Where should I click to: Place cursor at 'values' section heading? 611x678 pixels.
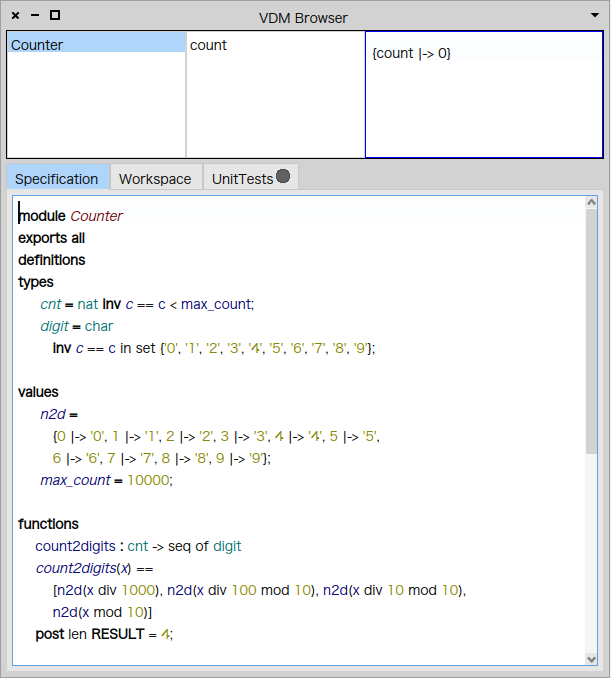(x=38, y=392)
